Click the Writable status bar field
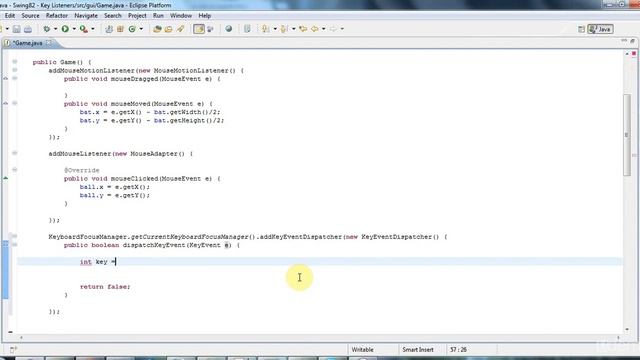Viewport: 640px width, 360px height. click(x=373, y=350)
